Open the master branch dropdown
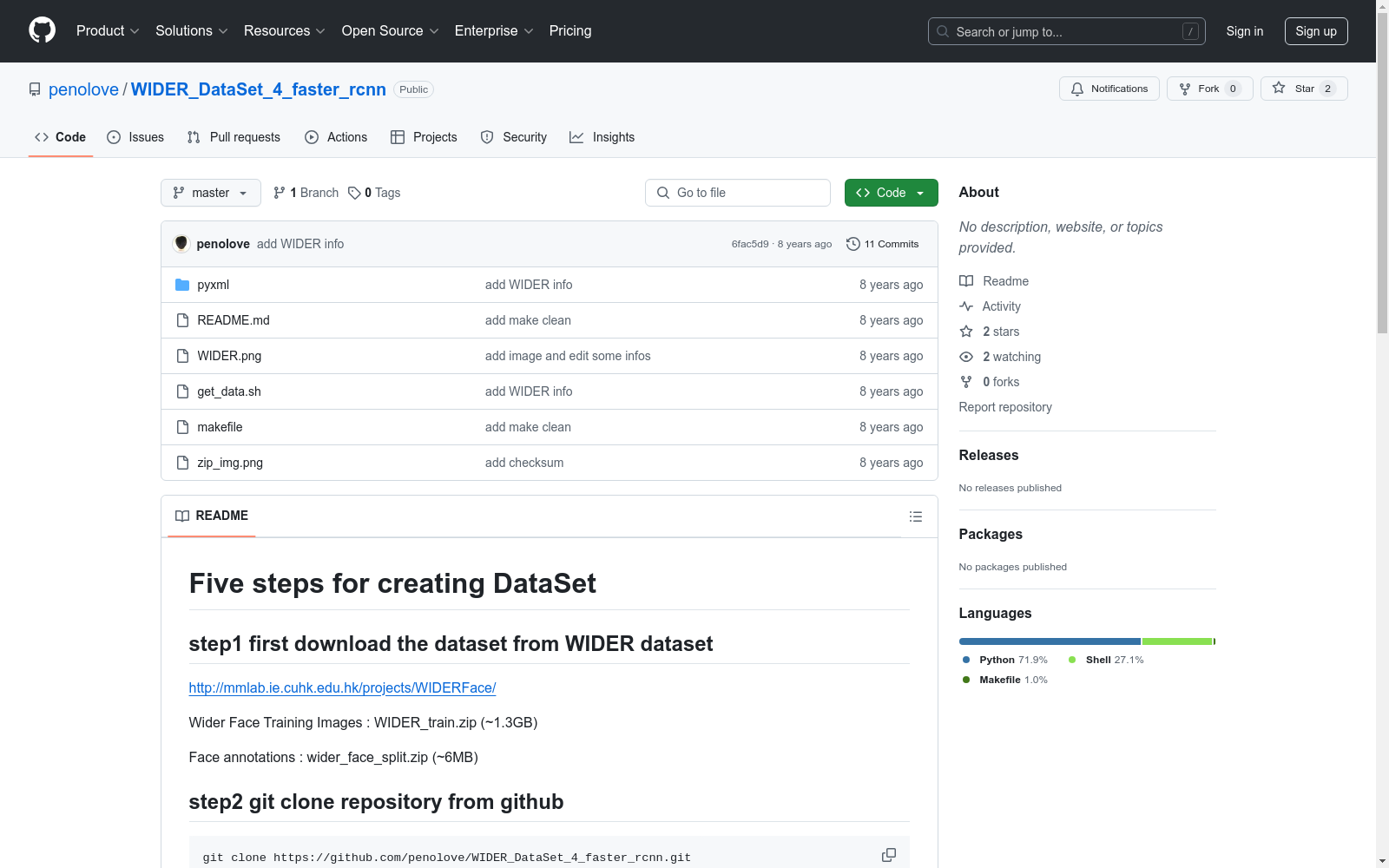1389x868 pixels. [x=211, y=193]
